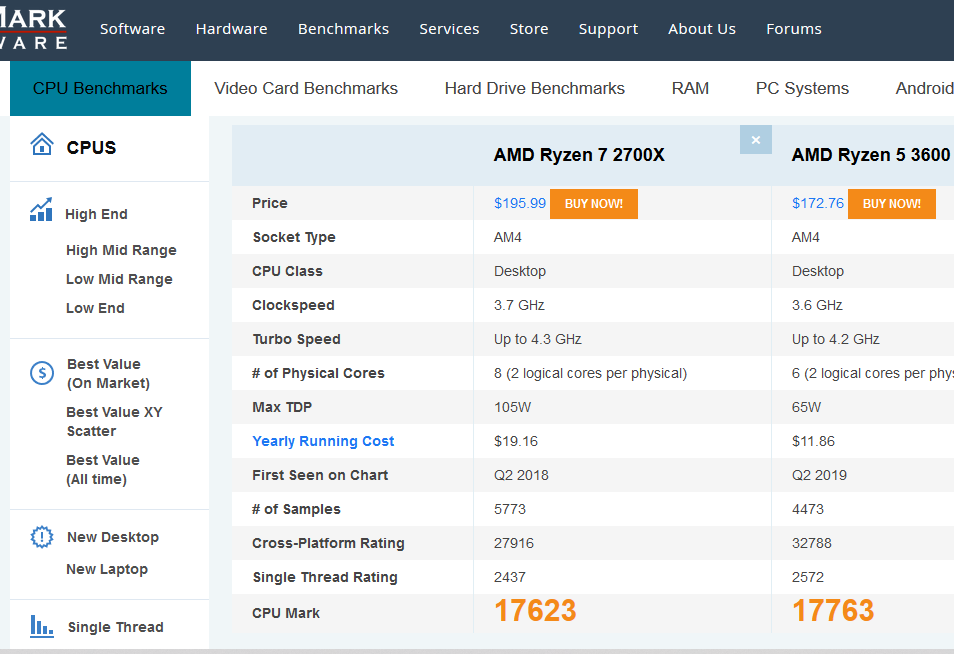Open the Benchmarks menu
The width and height of the screenshot is (954, 654).
pos(343,29)
